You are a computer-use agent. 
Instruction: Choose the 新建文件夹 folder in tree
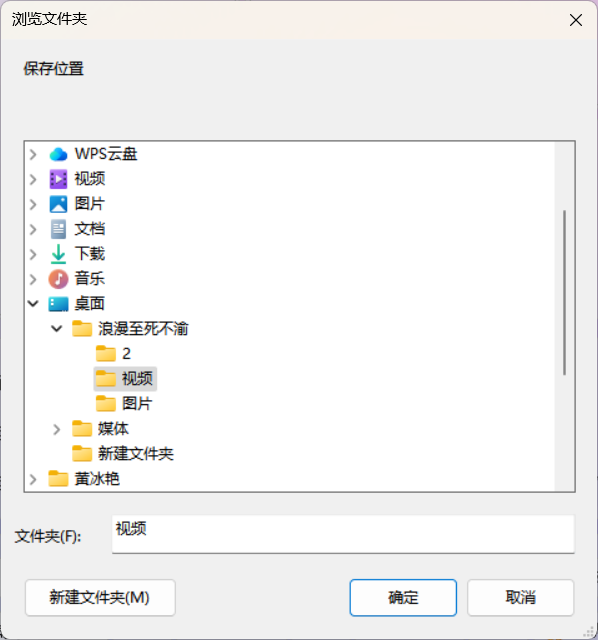click(x=123, y=453)
